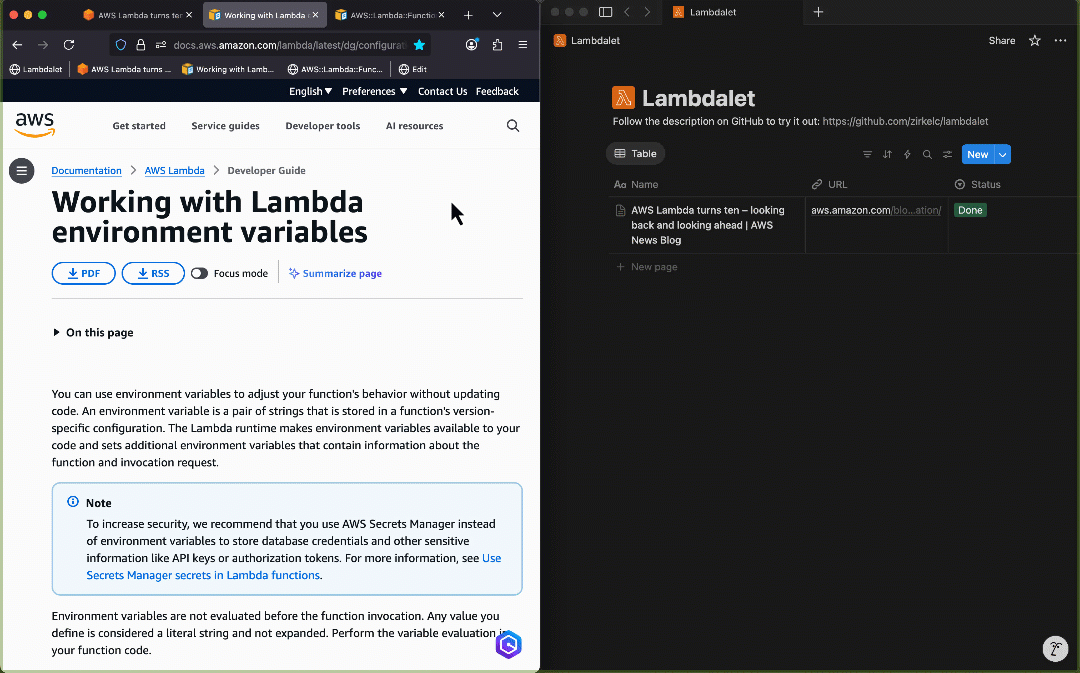This screenshot has height=673, width=1080.
Task: Open the Edit bookmark in bookmarks bar
Action: (x=413, y=69)
